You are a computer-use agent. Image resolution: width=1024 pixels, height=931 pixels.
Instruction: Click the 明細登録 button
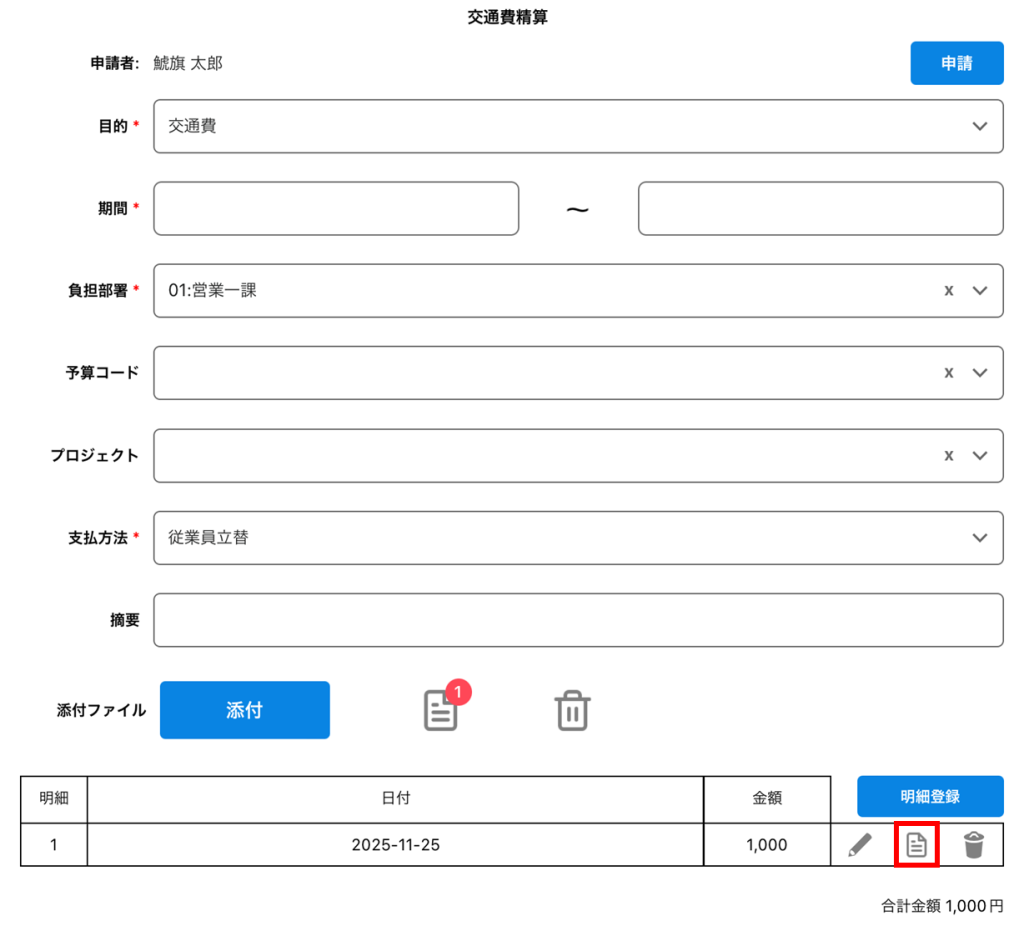pyautogui.click(x=930, y=796)
